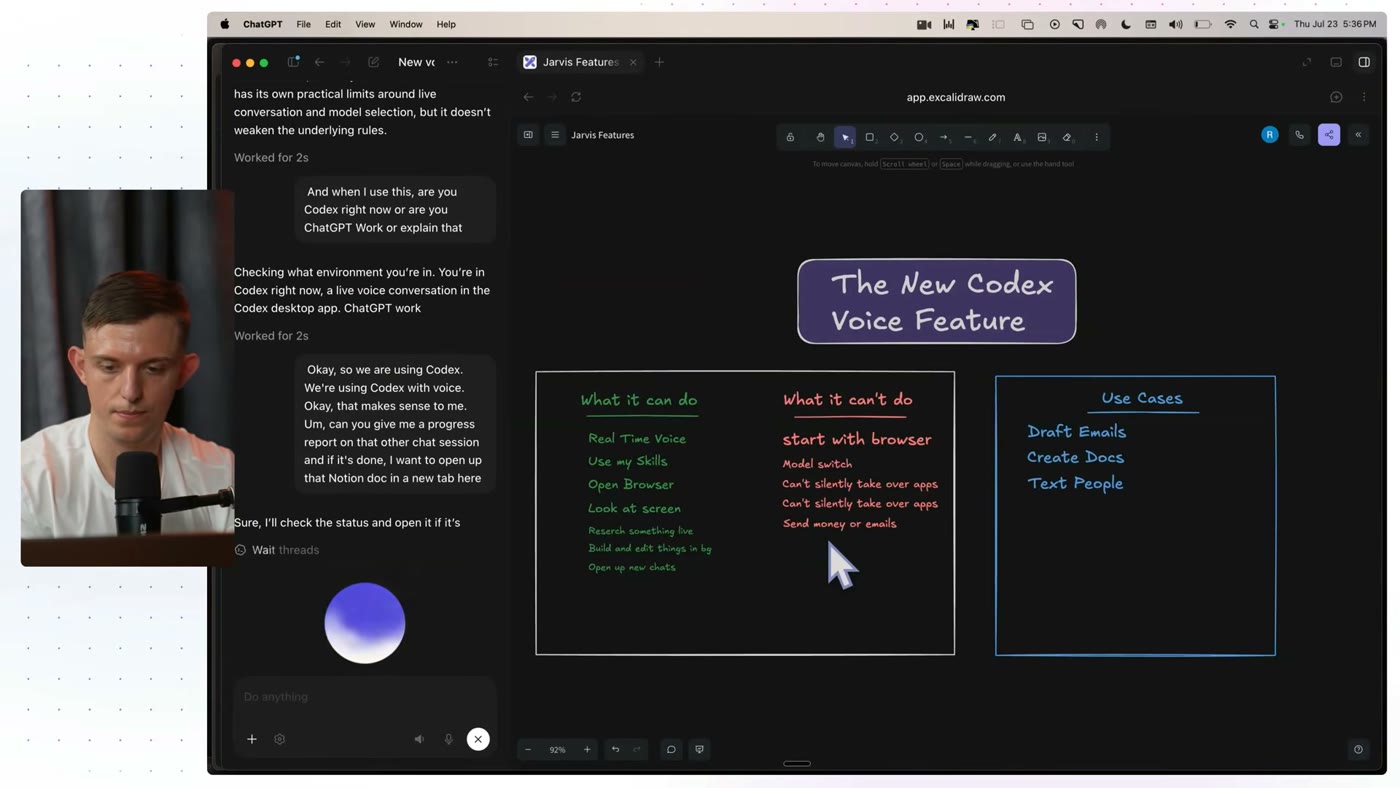This screenshot has width=1400, height=788.
Task: Switch to the Jarvis Features tab
Action: pos(580,62)
